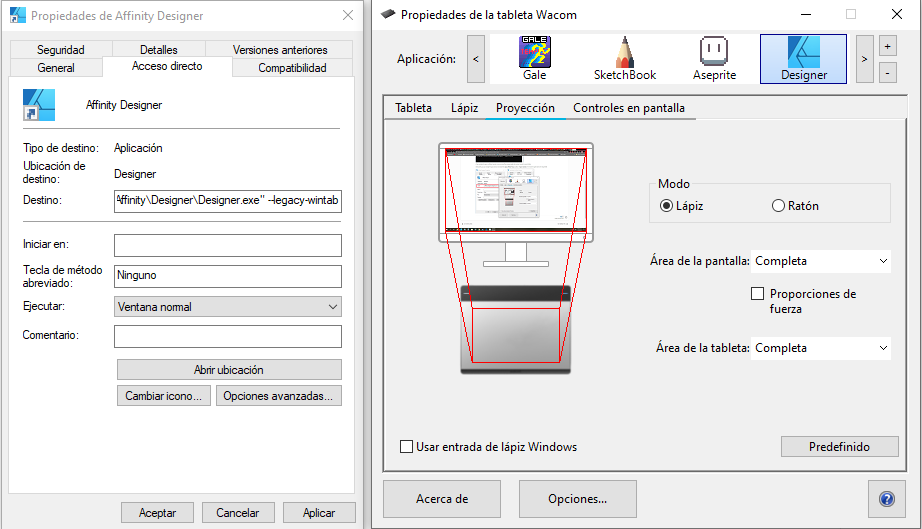Viewport: 922px width, 529px height.
Task: Open the Acceso directo tab
Action: [x=167, y=66]
